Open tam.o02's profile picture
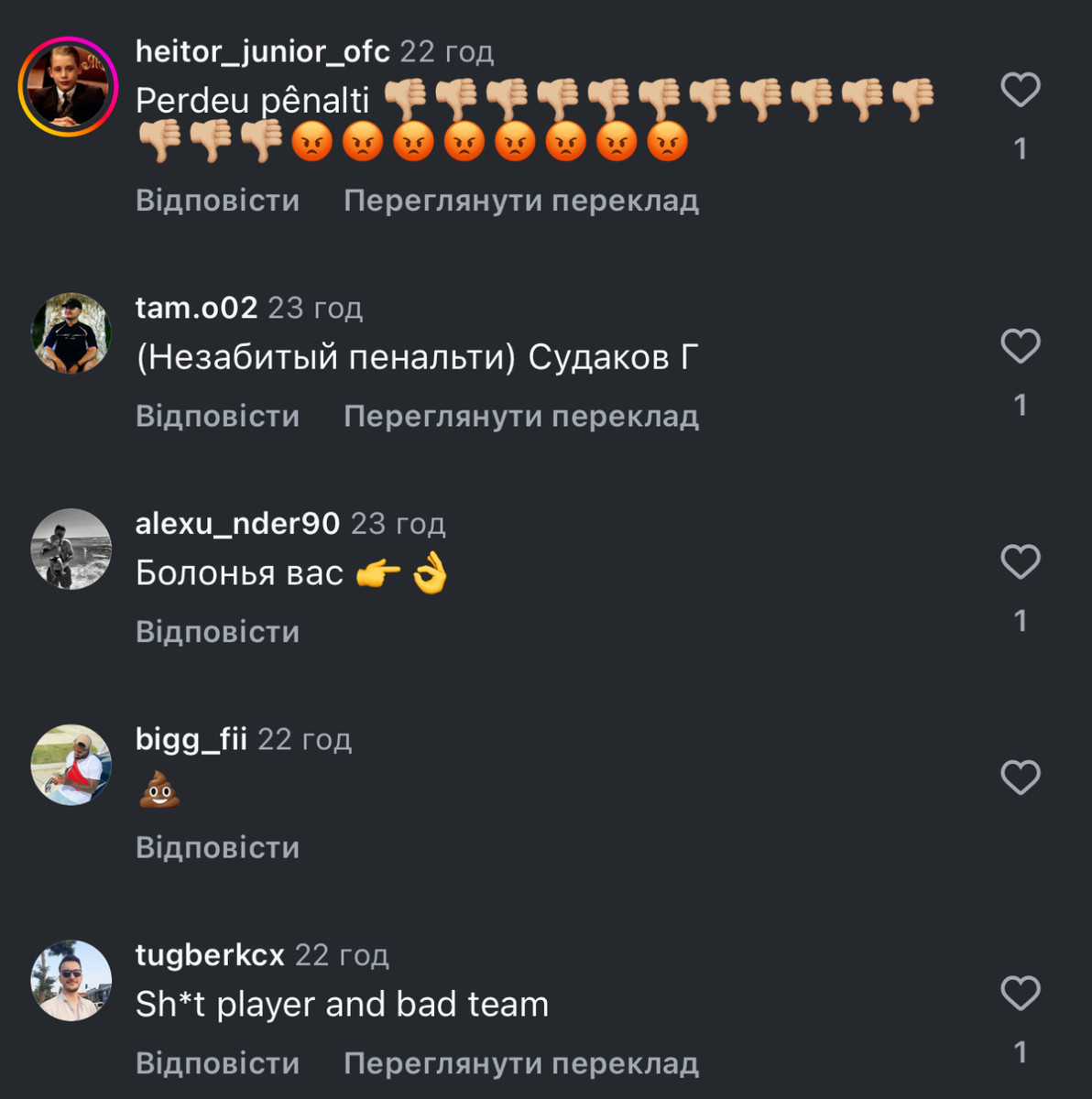The image size is (1092, 1099). click(71, 332)
